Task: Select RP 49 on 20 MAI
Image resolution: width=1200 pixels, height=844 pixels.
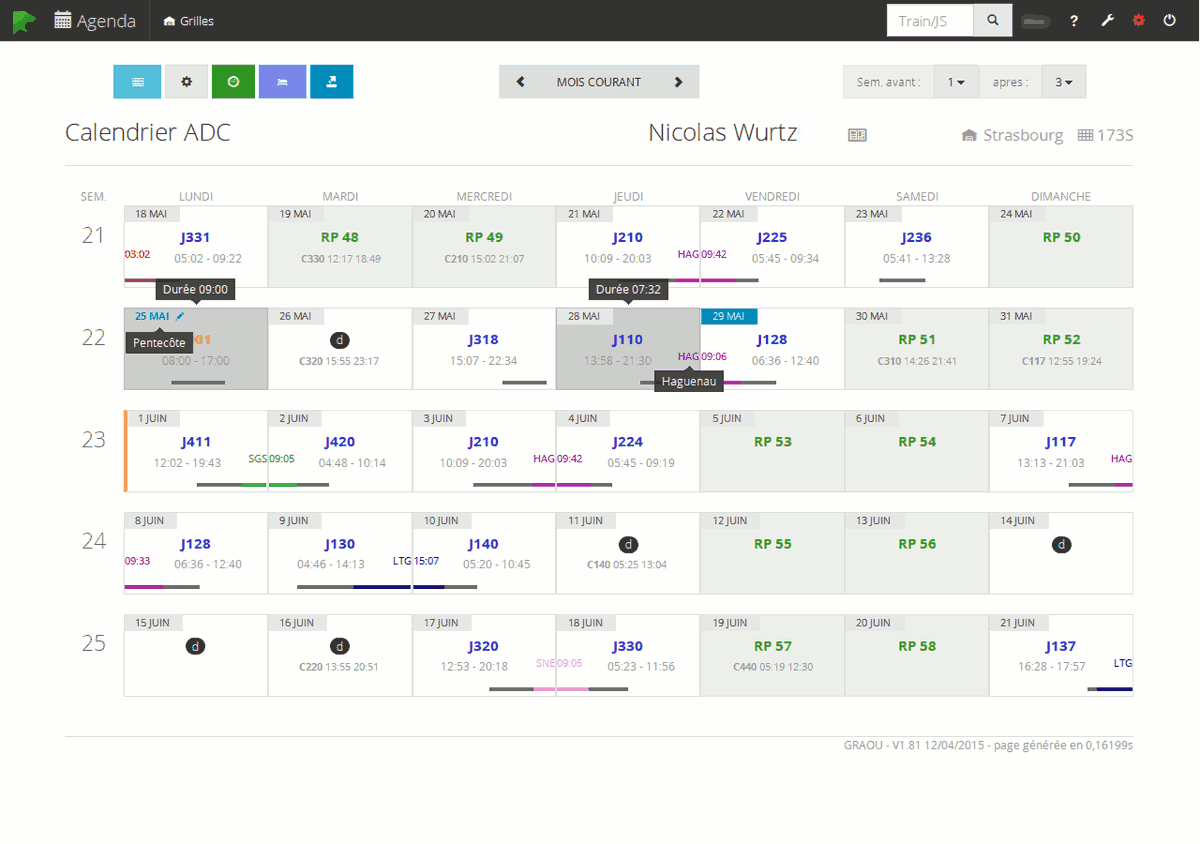Action: pos(484,237)
